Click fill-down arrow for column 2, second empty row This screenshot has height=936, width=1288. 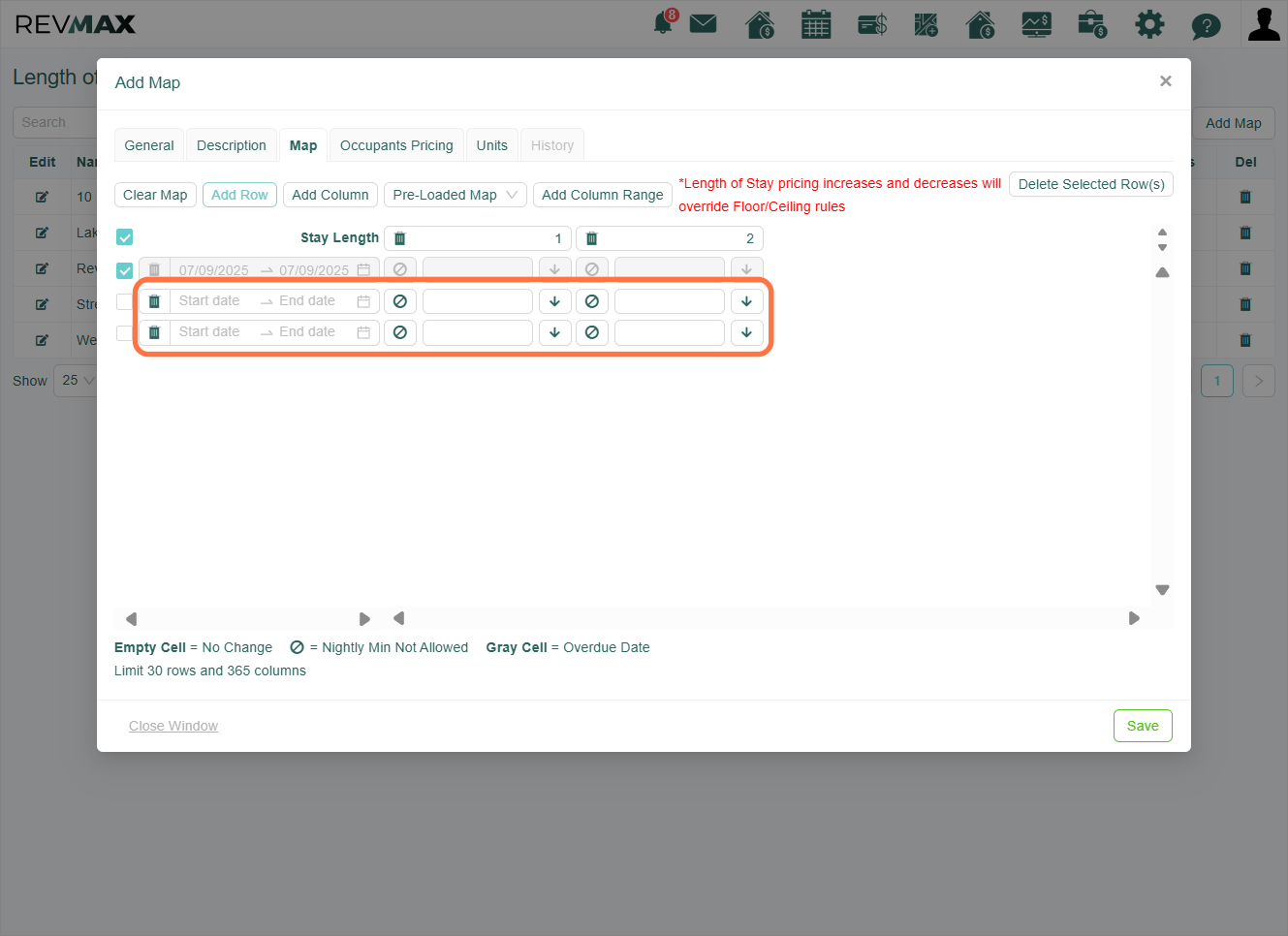click(746, 332)
